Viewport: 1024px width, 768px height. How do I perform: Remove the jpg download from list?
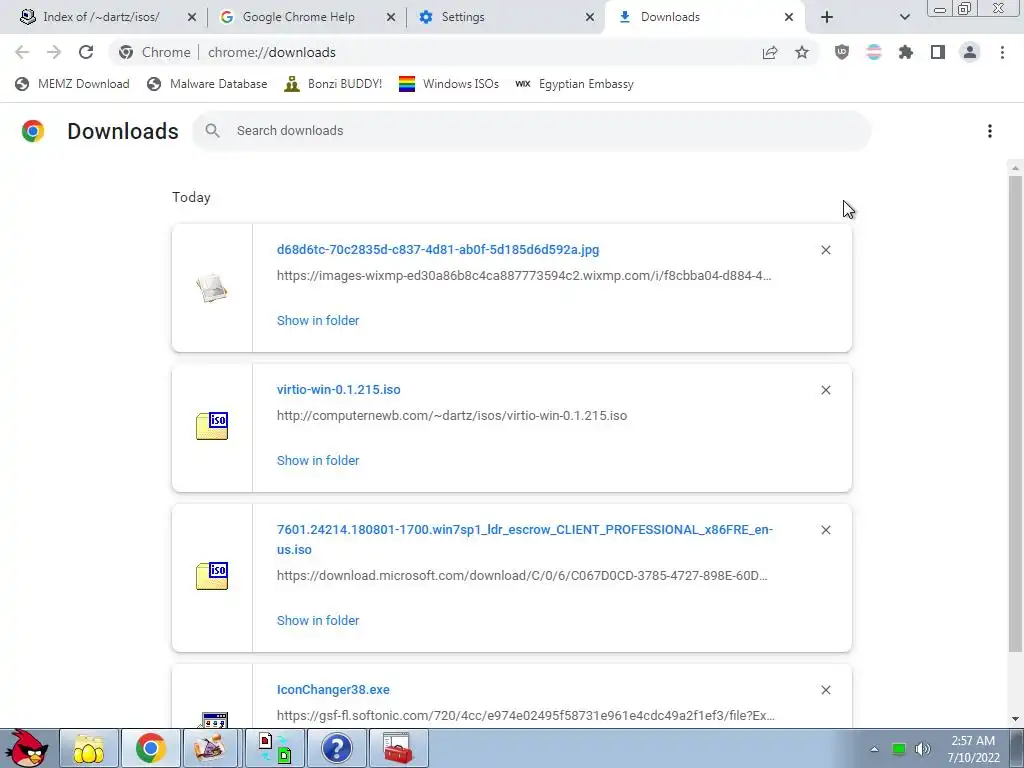coord(825,250)
